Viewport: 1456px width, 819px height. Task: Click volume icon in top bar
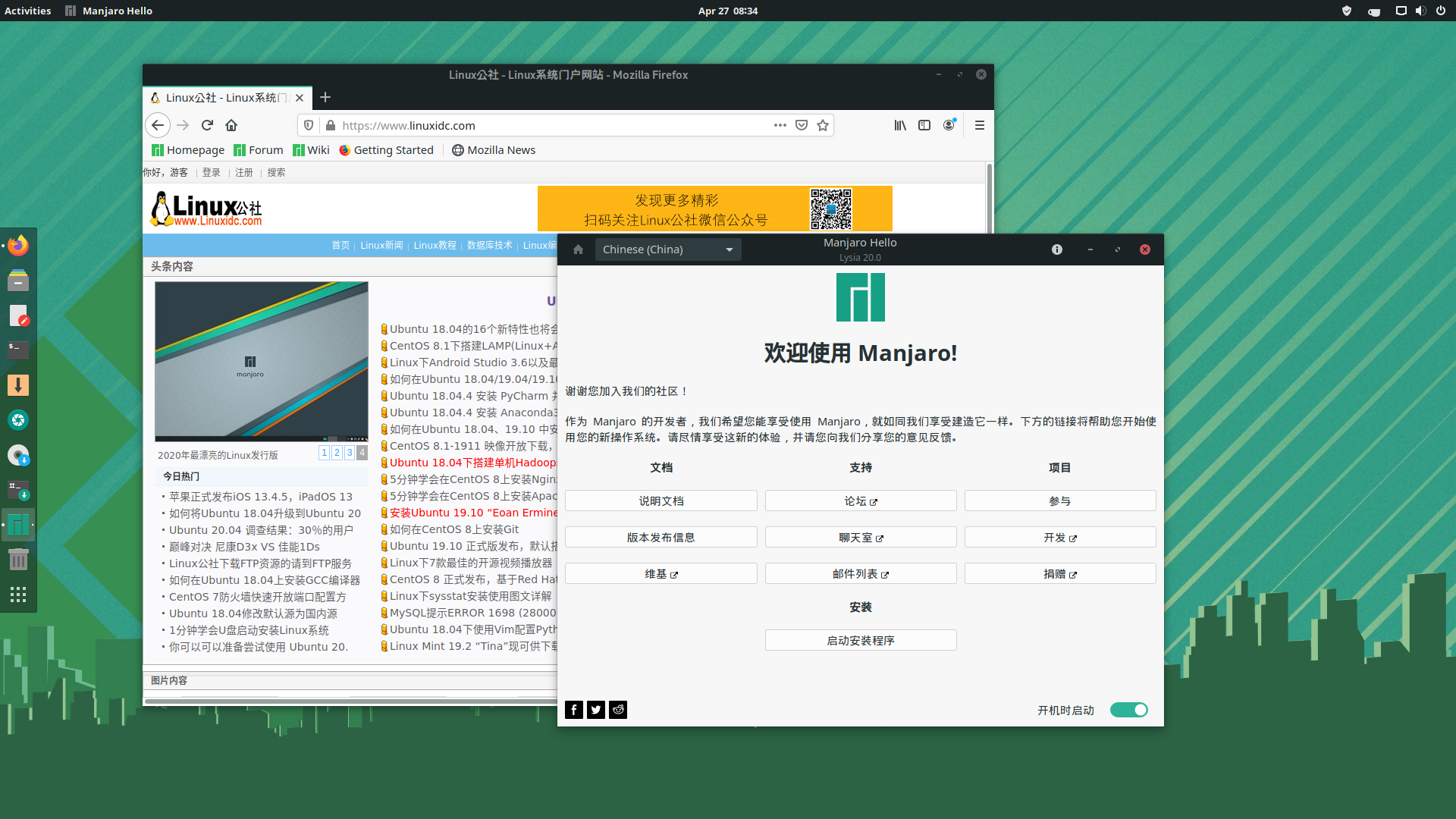pos(1420,11)
